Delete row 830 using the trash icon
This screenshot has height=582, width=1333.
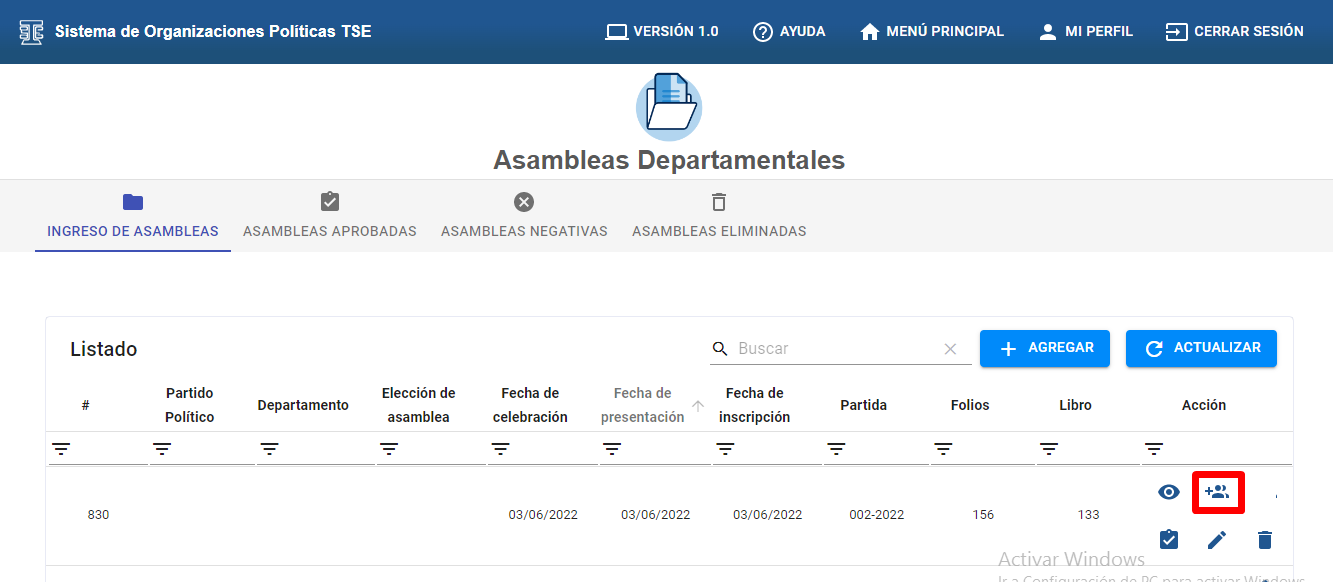pyautogui.click(x=1264, y=540)
